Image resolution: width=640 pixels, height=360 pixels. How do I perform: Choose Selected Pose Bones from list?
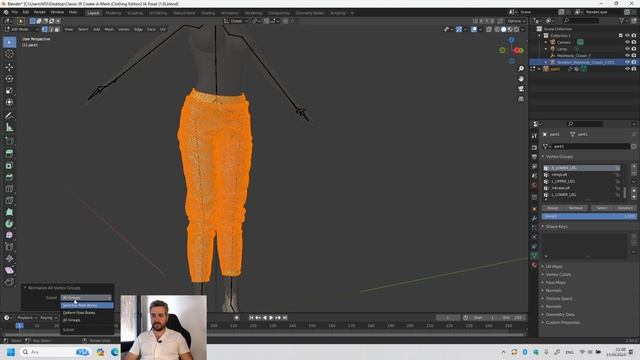87,305
